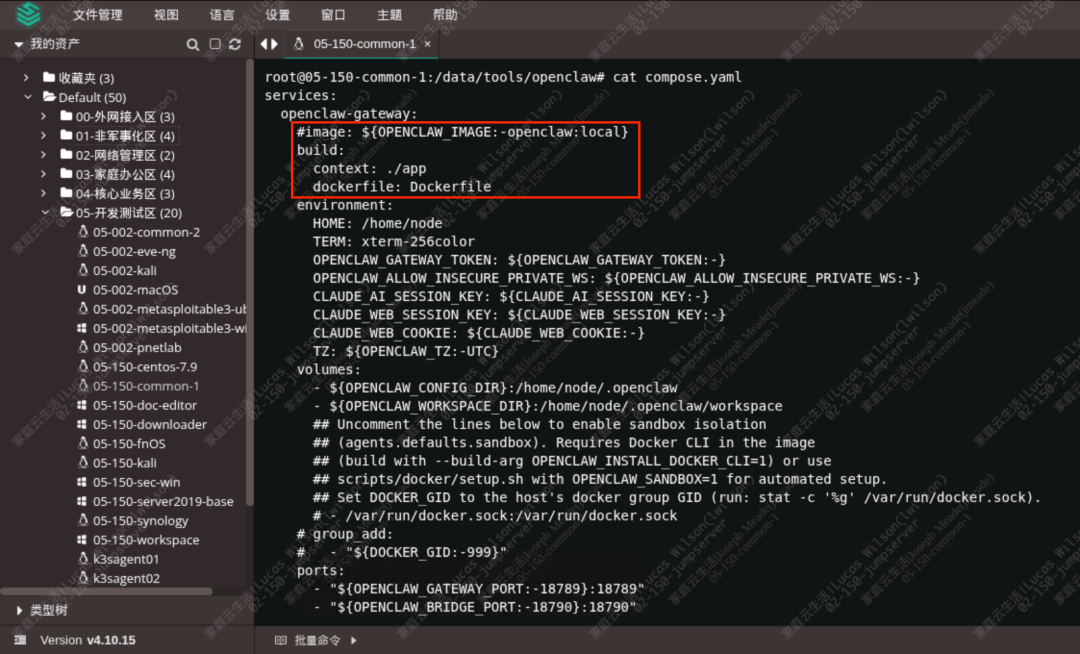Click the JumpServer logo icon
1080x654 pixels.
tap(29, 14)
